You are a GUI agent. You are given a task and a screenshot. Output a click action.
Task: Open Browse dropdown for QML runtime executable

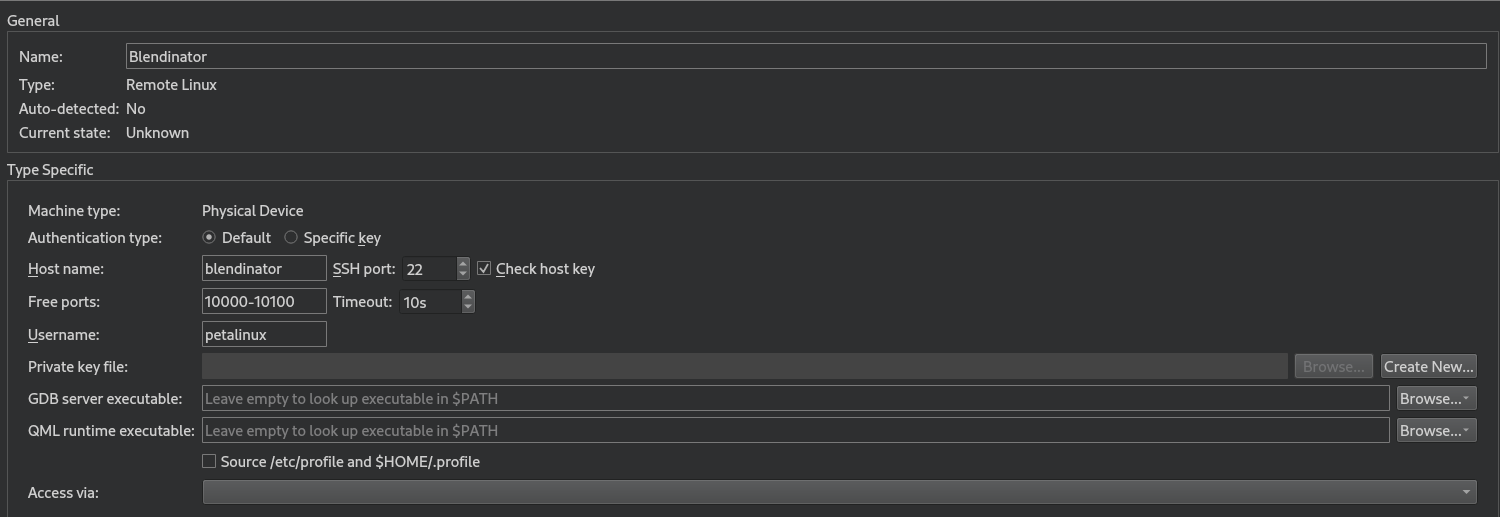tap(1436, 431)
